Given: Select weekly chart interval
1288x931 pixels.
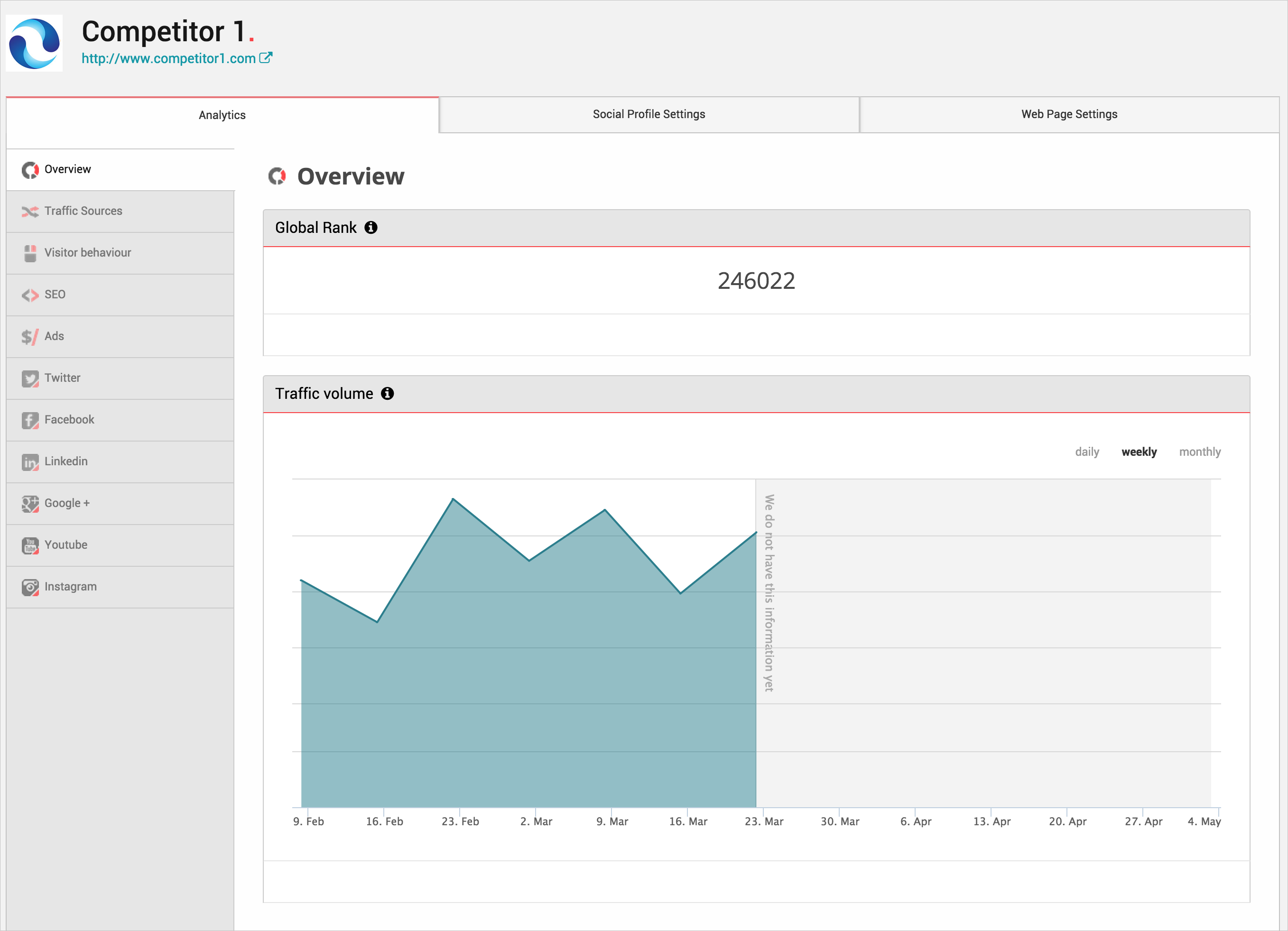Looking at the screenshot, I should (x=1139, y=452).
